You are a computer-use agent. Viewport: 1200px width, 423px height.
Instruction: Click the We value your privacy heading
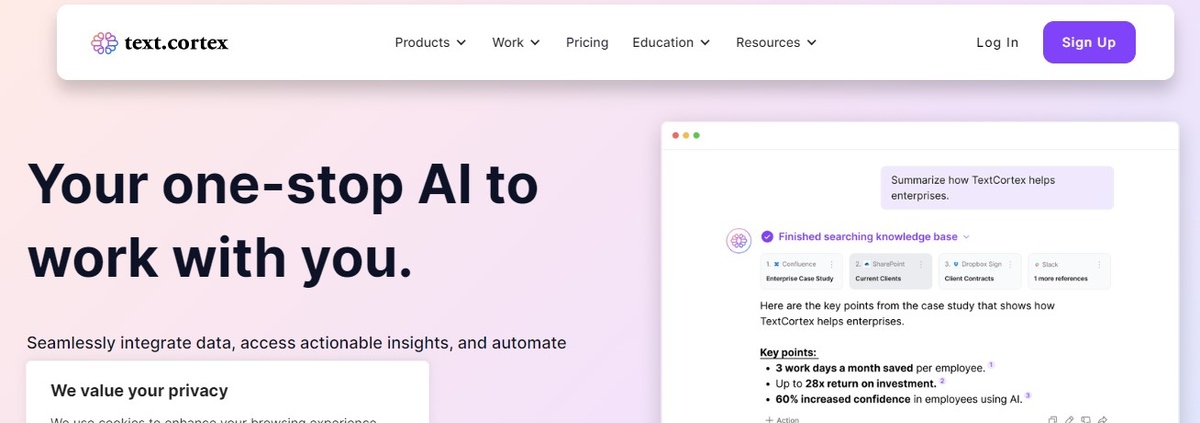(x=140, y=391)
